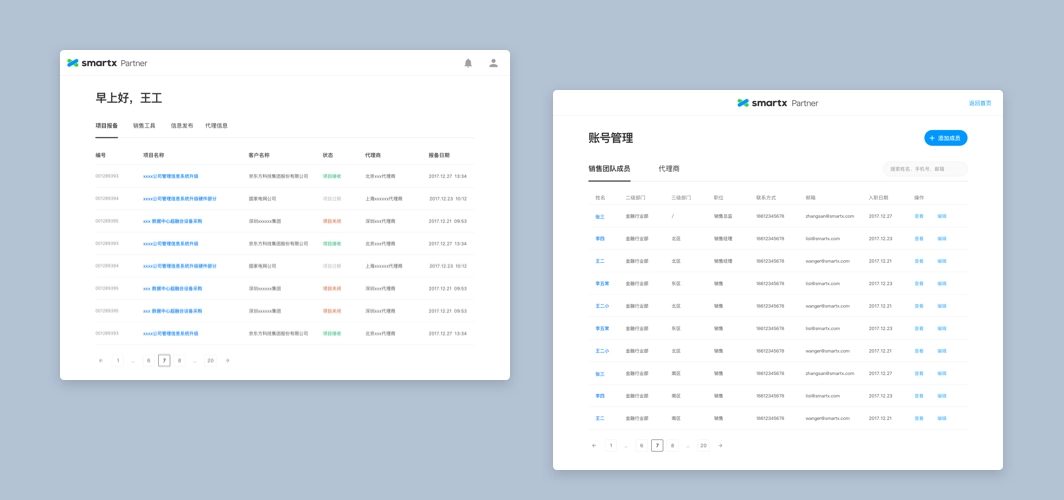Click smartx logo in left dashboard window

[x=106, y=63]
